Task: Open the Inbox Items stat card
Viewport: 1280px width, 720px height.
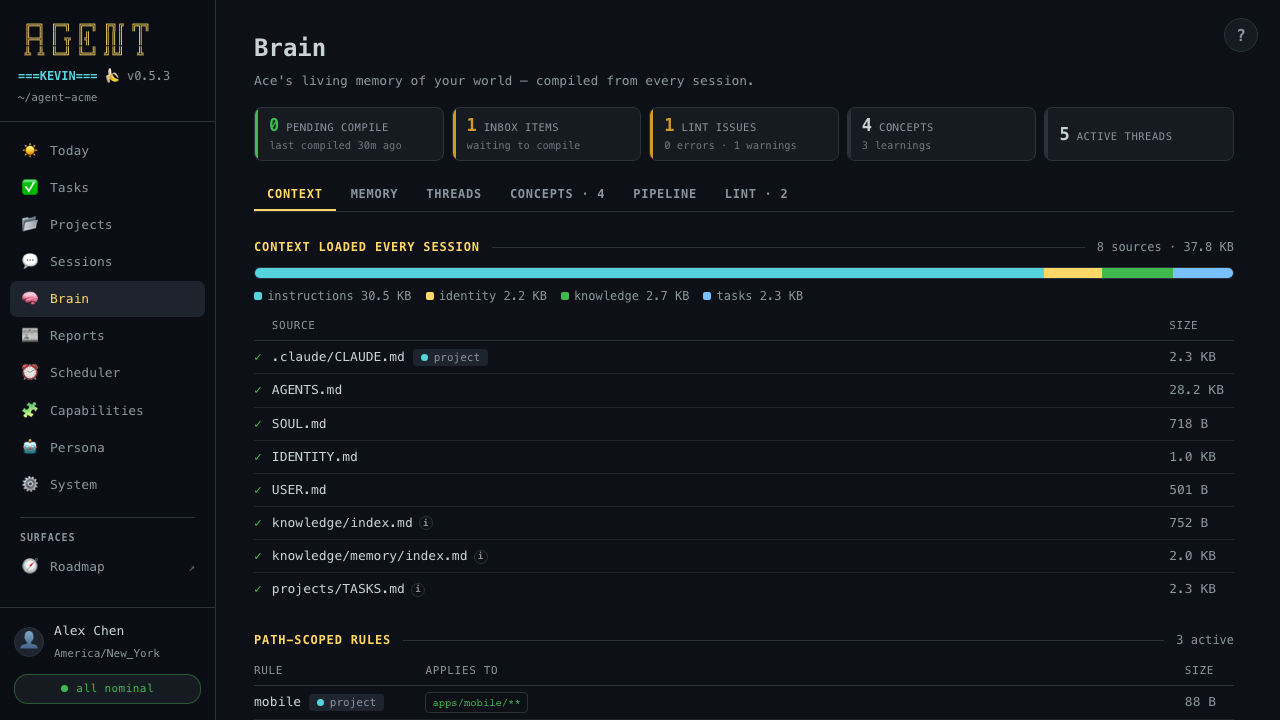Action: 546,134
